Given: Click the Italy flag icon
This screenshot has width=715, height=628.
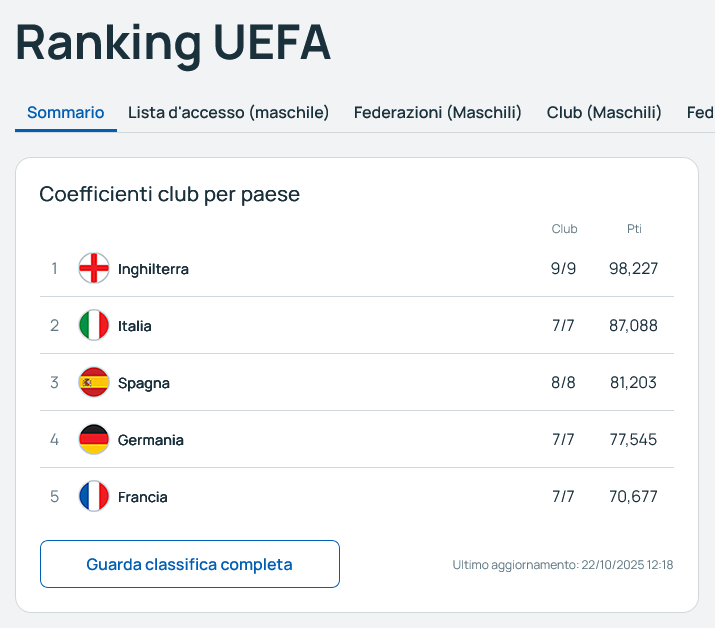Looking at the screenshot, I should (94, 325).
